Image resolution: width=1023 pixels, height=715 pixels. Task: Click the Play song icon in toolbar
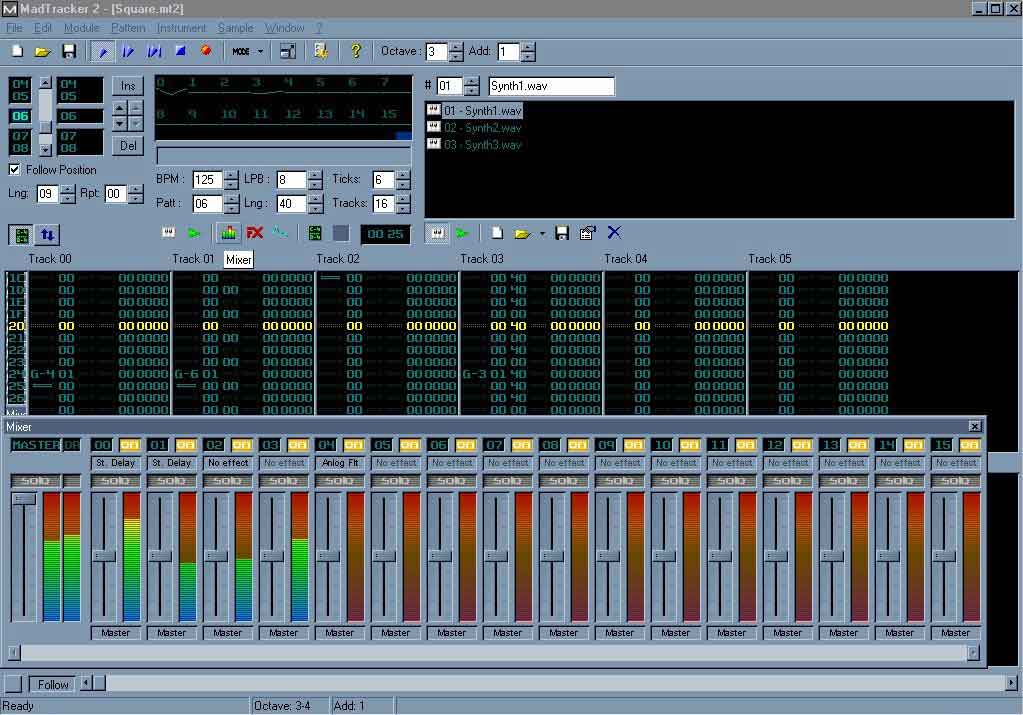[102, 51]
